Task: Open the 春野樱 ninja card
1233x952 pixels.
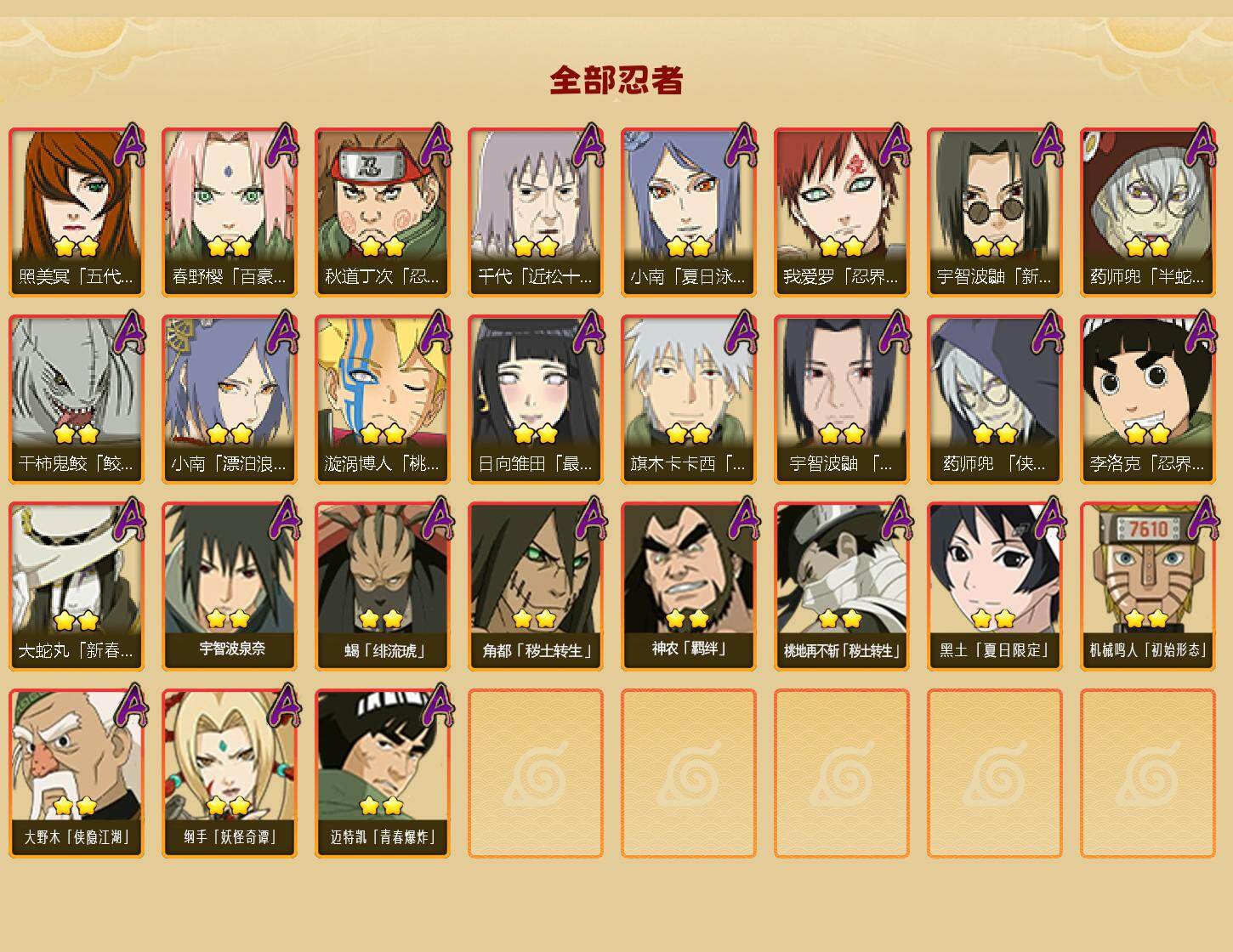Action: (230, 212)
